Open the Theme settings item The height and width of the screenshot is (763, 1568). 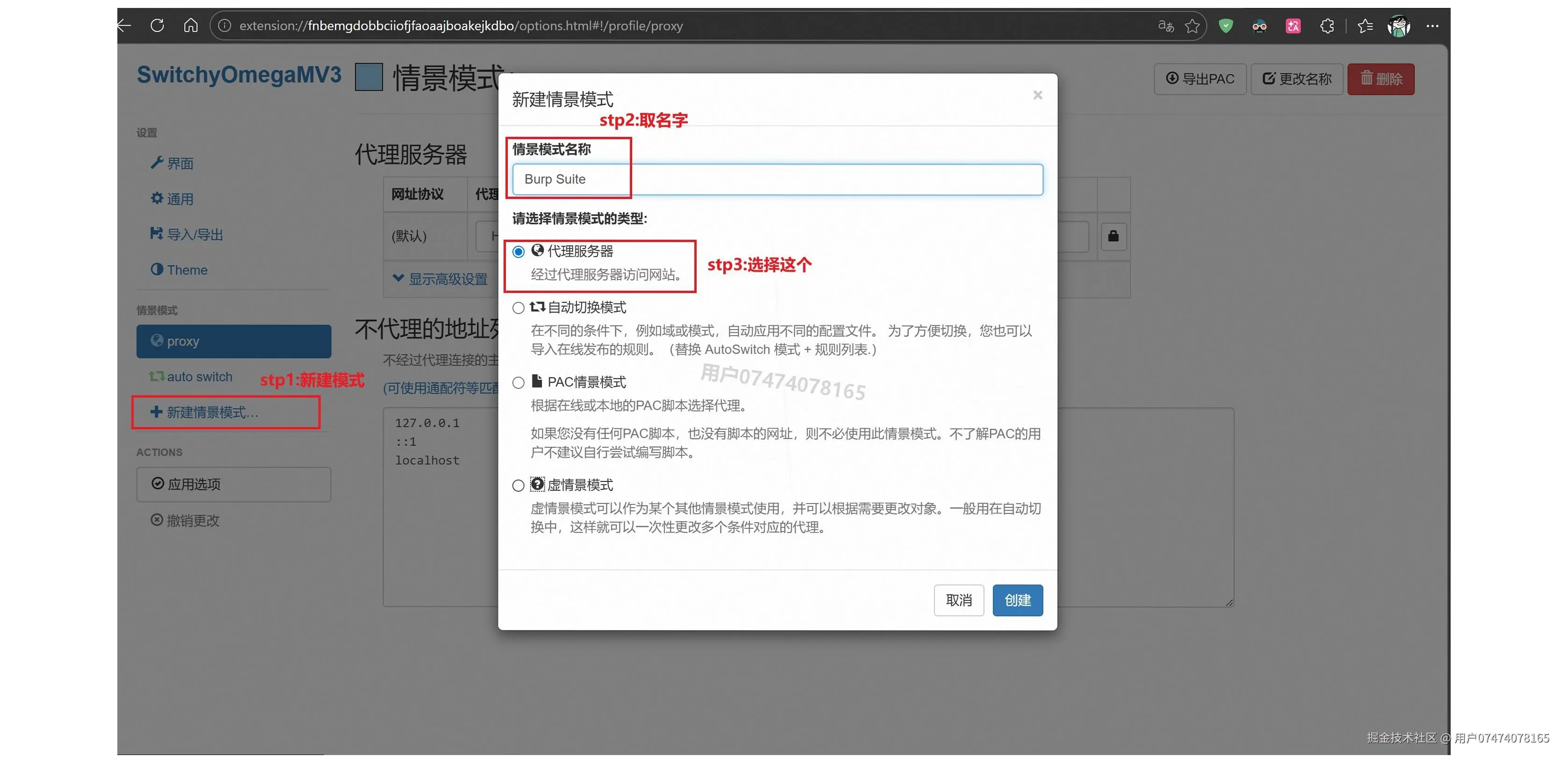click(179, 270)
